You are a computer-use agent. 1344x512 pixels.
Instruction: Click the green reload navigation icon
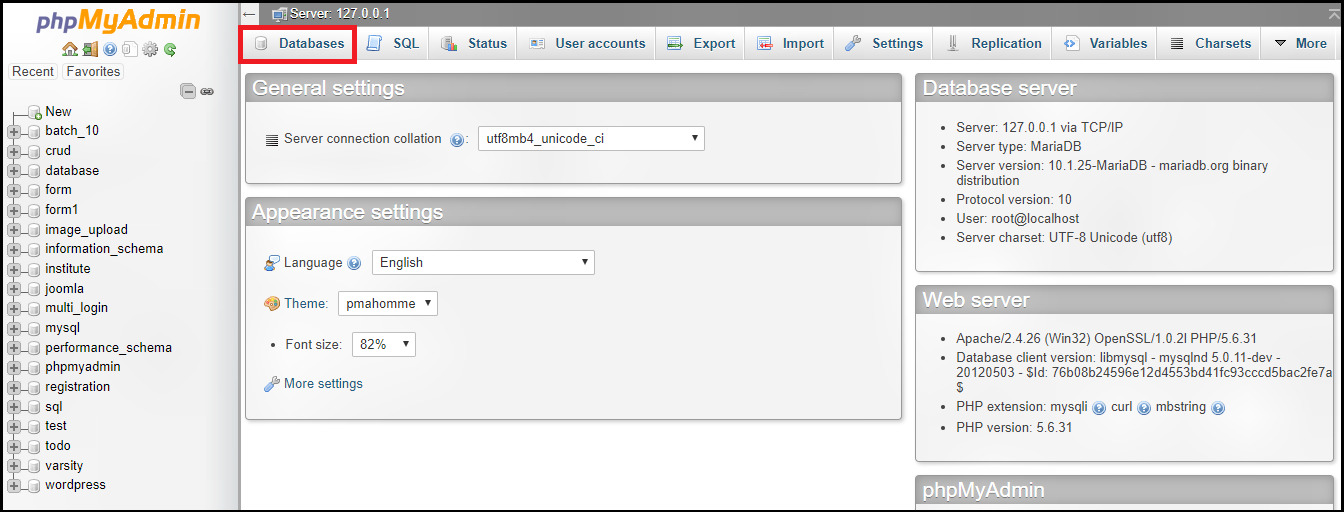click(x=170, y=49)
